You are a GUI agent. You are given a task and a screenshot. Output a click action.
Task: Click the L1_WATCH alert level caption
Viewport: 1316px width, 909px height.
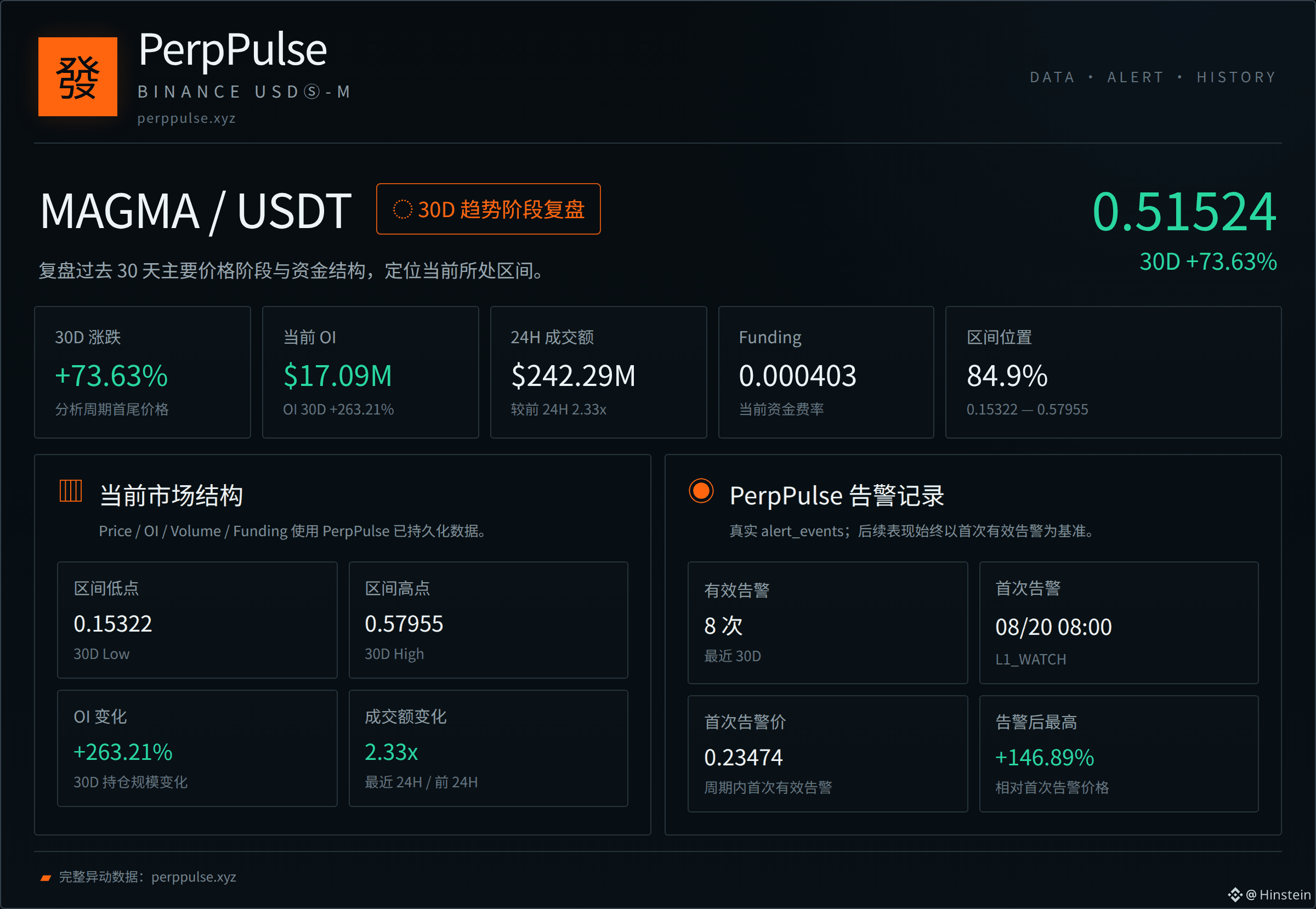tap(1030, 660)
